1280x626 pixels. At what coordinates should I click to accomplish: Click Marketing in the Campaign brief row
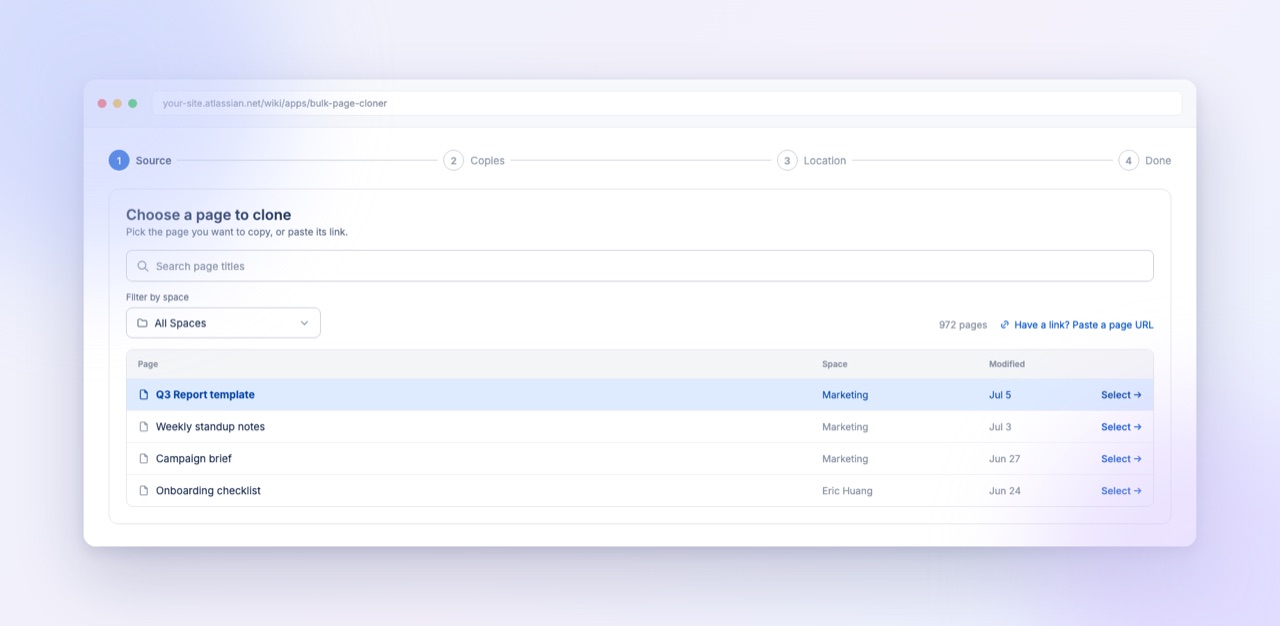[845, 459]
